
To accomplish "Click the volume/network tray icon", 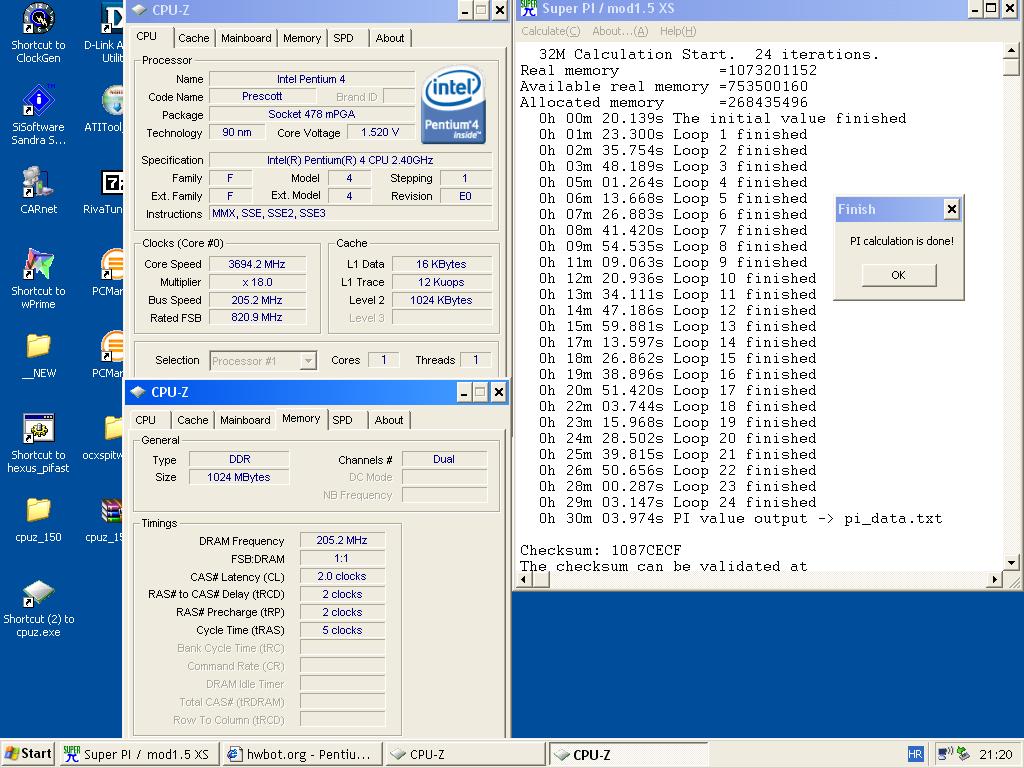I will click(x=945, y=754).
